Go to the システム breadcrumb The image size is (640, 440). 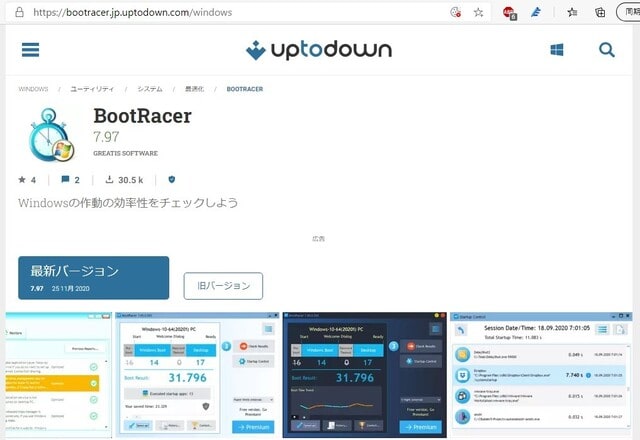[150, 89]
